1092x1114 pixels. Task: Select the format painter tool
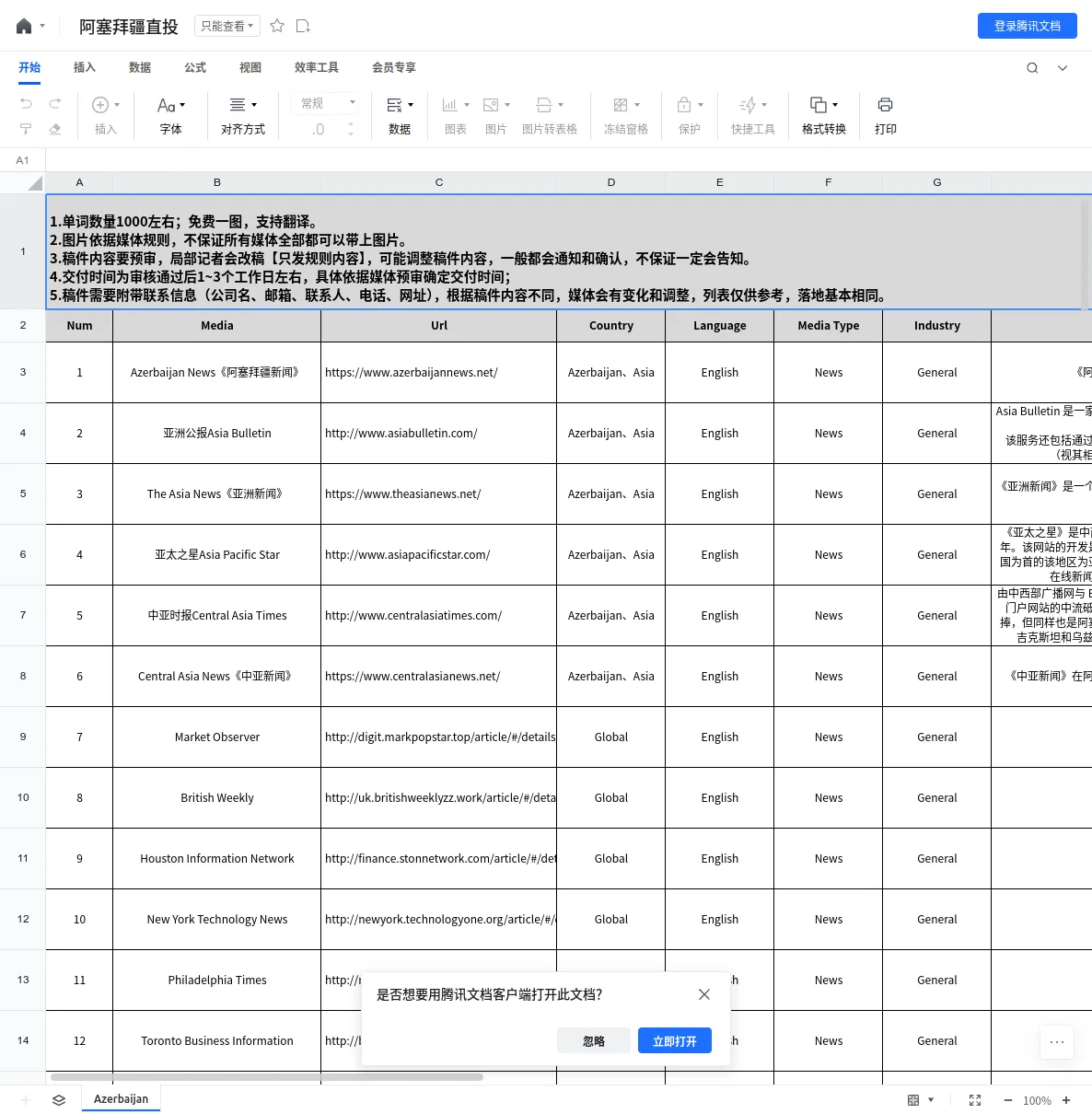click(26, 129)
